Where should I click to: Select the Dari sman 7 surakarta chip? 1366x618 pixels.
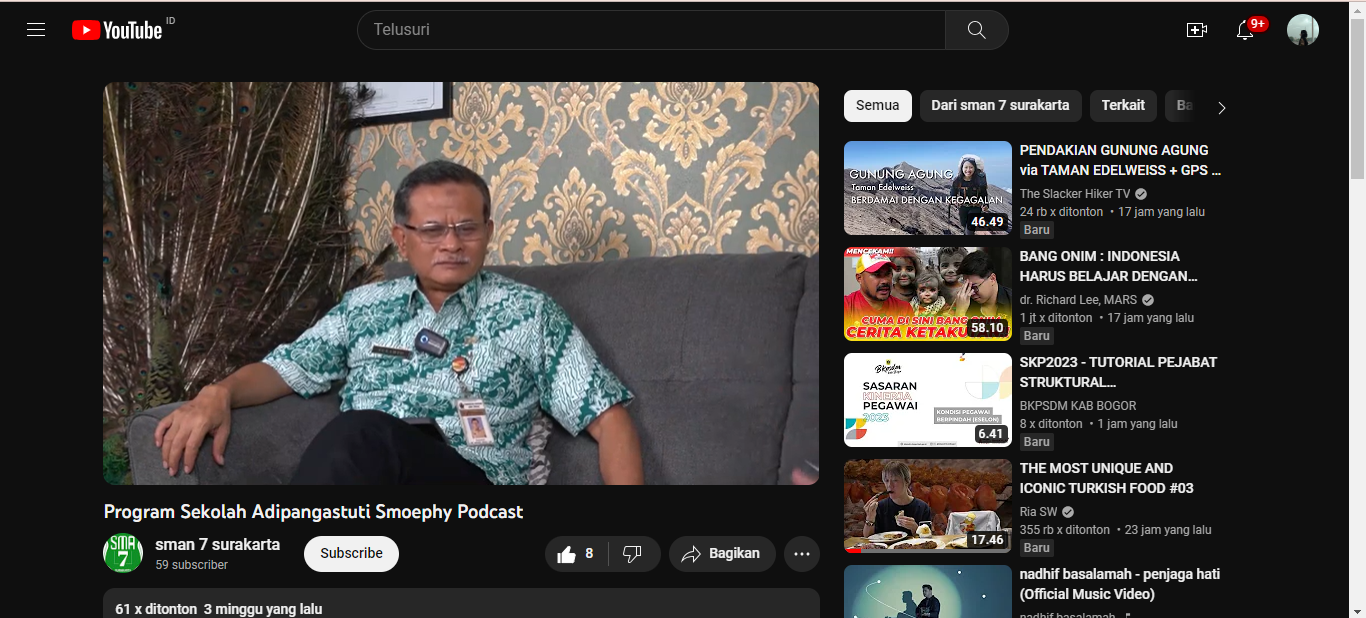[x=1000, y=105]
